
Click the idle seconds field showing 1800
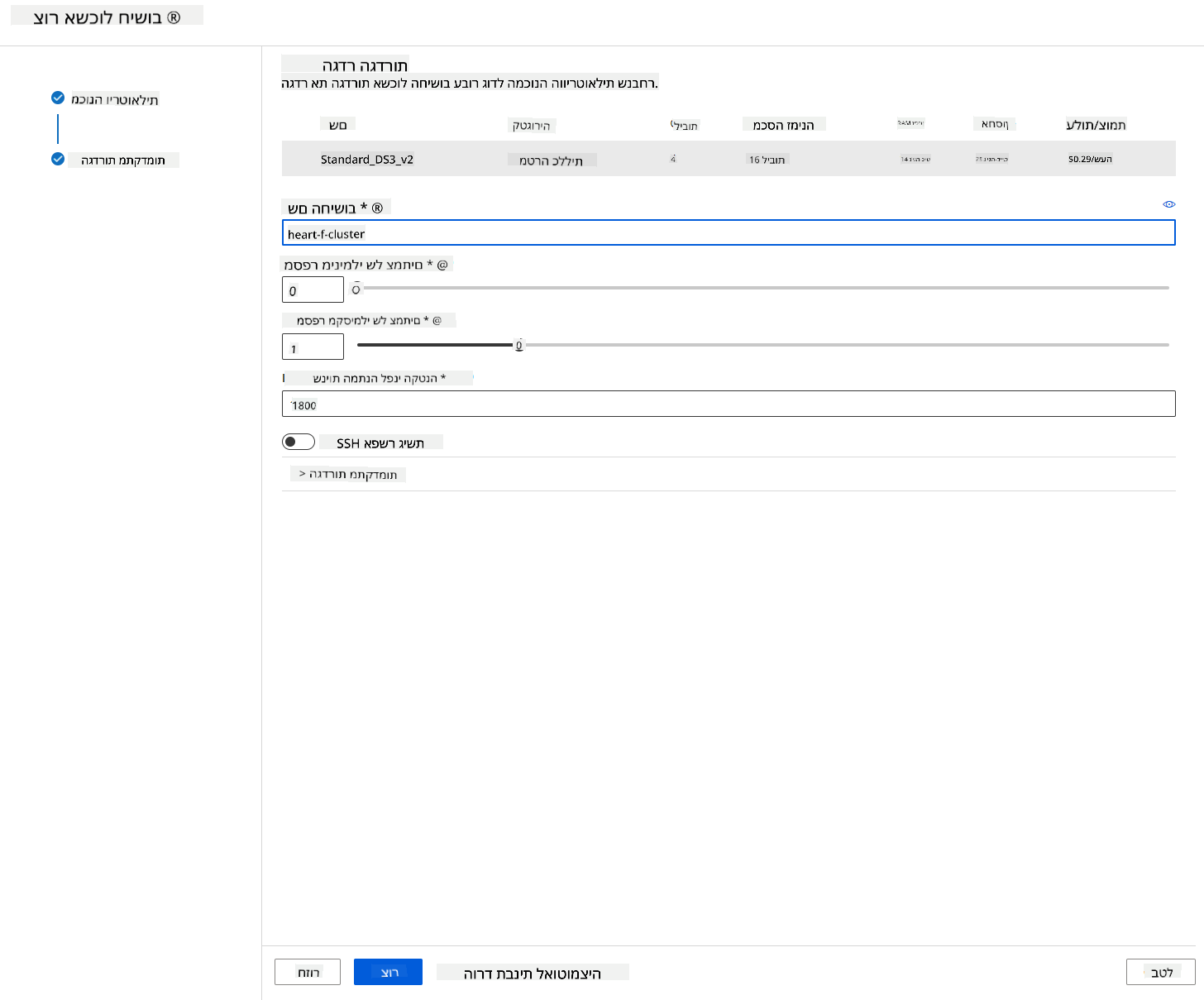[x=729, y=404]
